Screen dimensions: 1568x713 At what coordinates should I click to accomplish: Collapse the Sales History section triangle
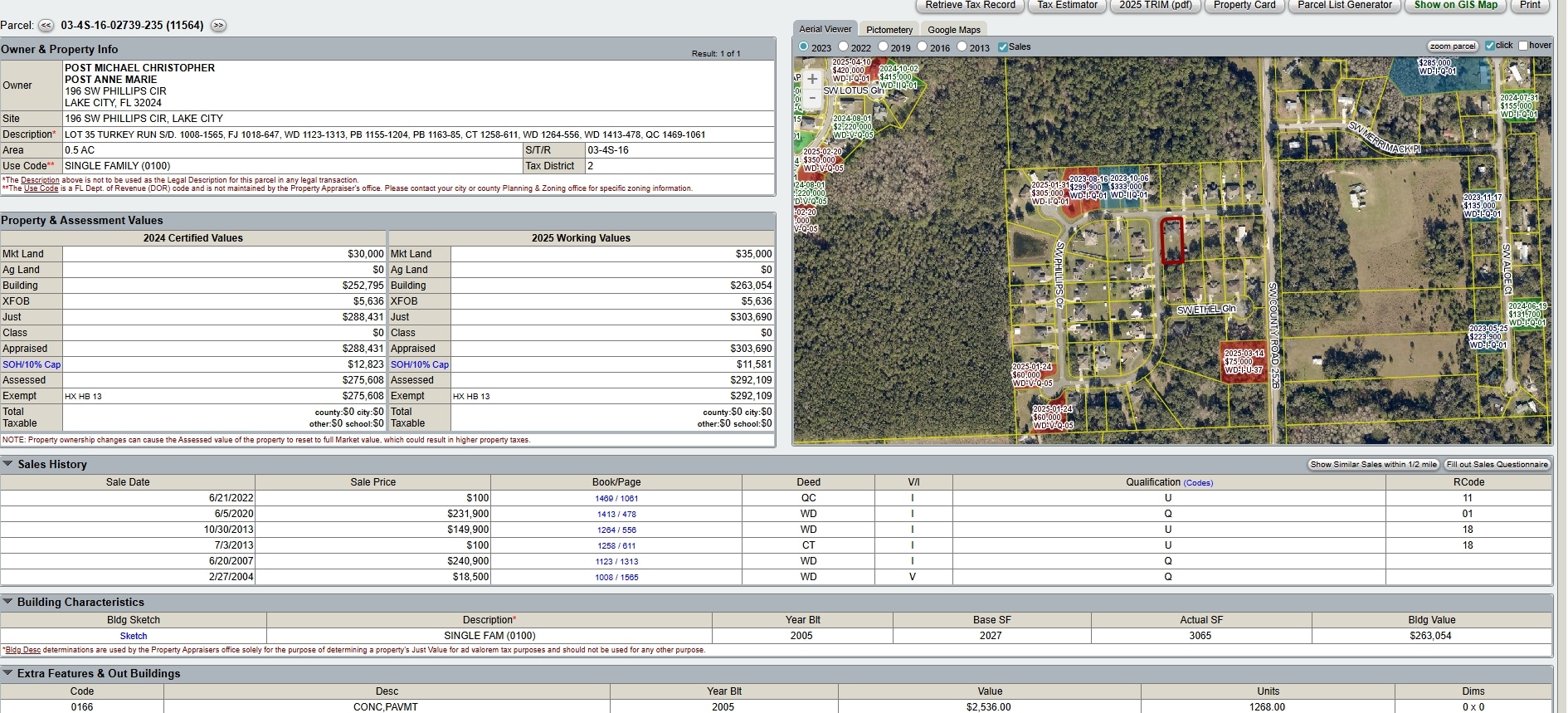click(7, 464)
